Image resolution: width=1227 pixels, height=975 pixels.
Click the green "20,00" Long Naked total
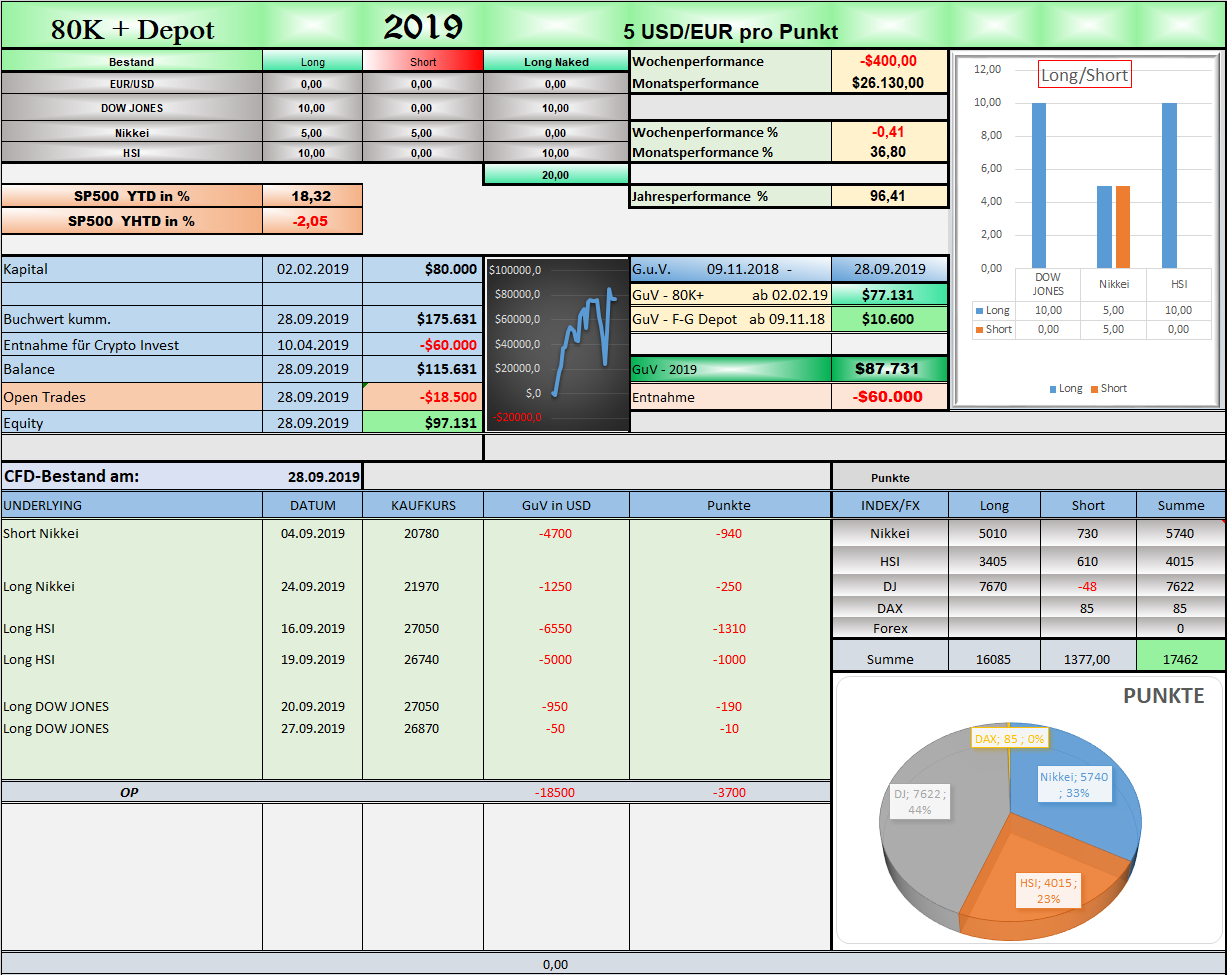(556, 175)
